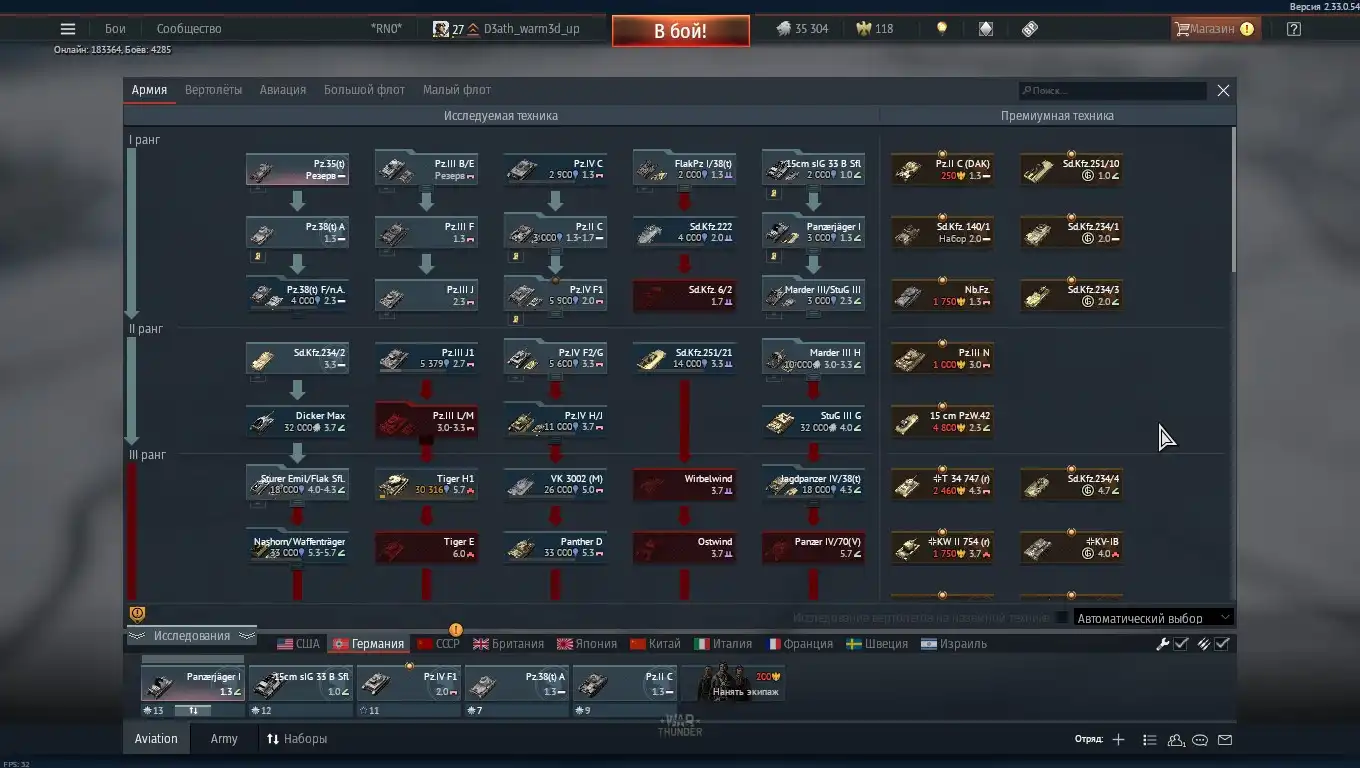Open the mail envelope icon
Viewport: 1360px width, 768px height.
pos(1225,740)
